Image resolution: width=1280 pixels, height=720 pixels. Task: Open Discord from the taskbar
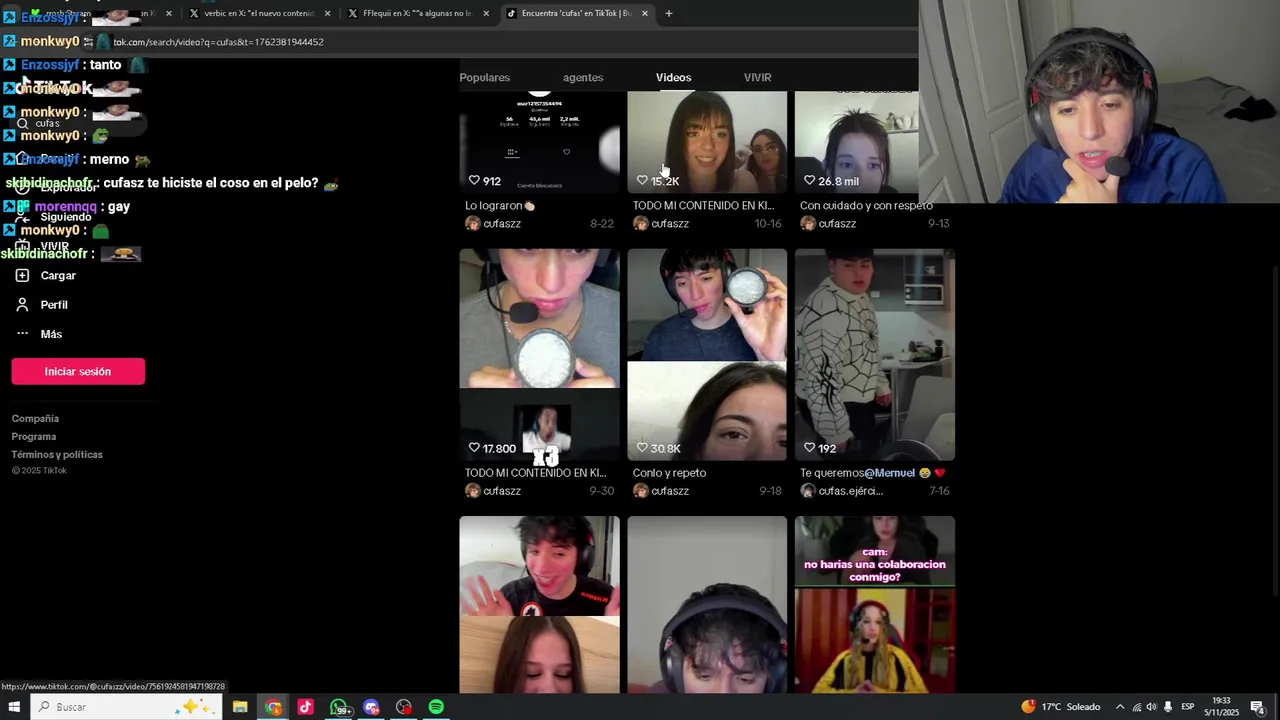[x=371, y=707]
